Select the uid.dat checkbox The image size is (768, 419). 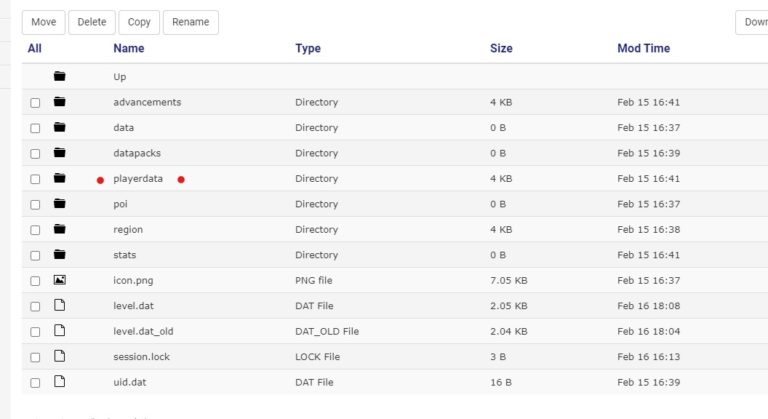(36, 382)
